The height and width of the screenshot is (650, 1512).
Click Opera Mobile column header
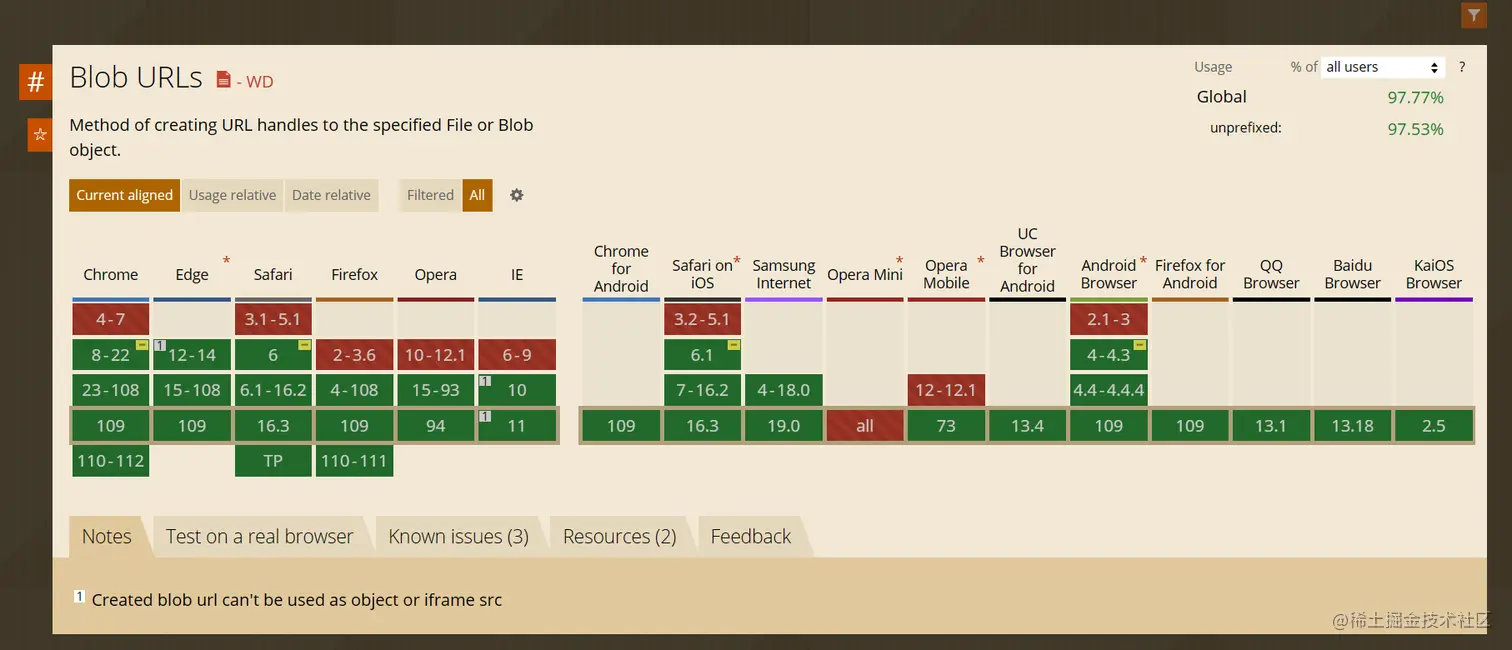pos(946,274)
